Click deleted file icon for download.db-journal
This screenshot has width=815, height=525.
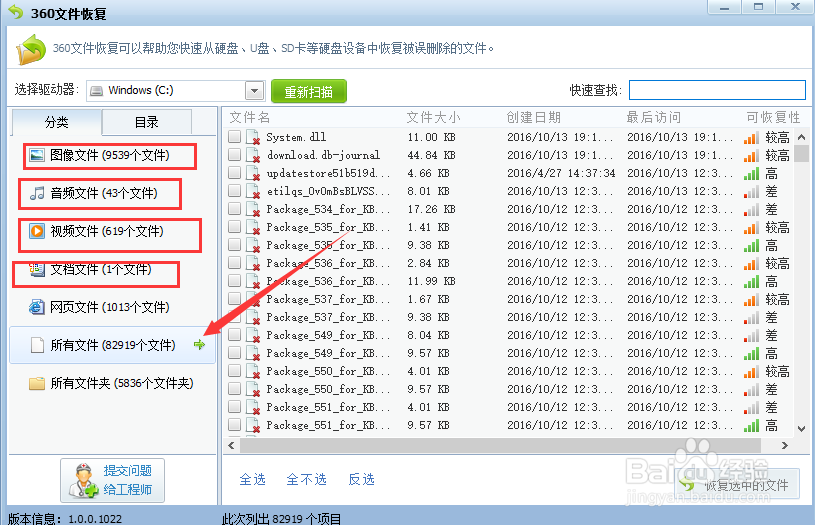click(253, 155)
